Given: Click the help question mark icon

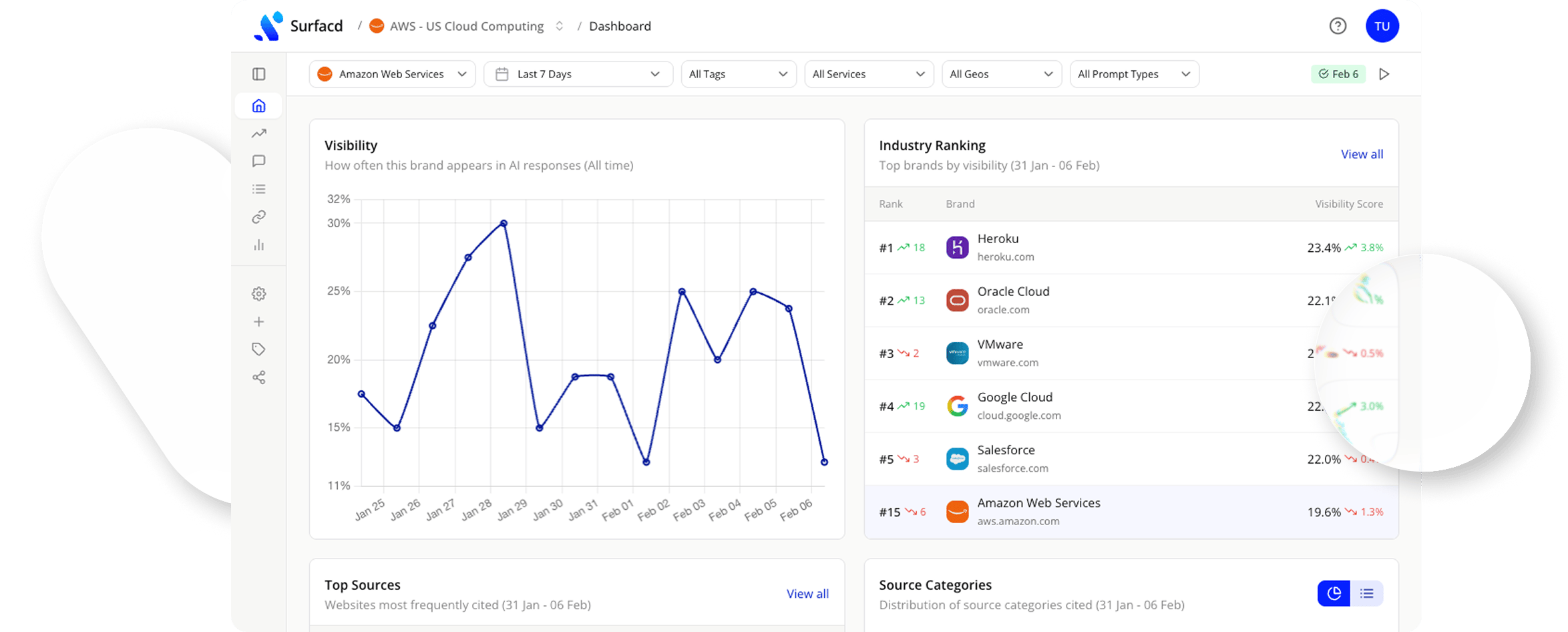Looking at the screenshot, I should 1338,26.
